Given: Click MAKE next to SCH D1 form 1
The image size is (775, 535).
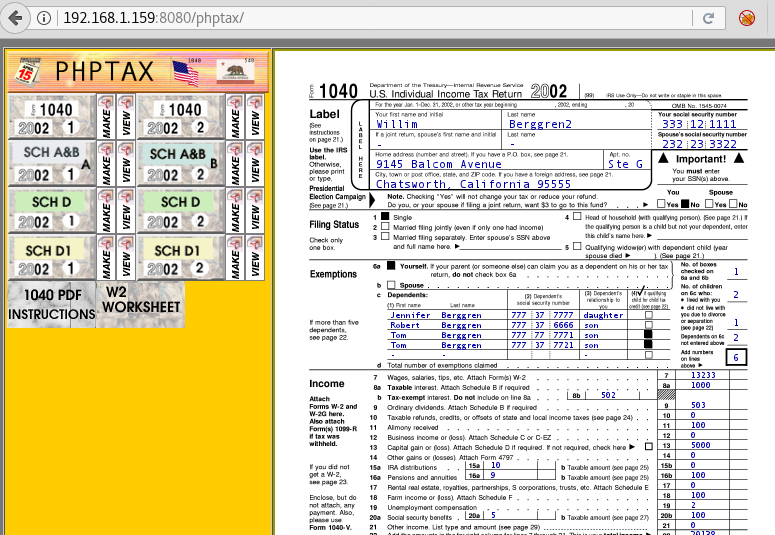Looking at the screenshot, I should [x=106, y=258].
